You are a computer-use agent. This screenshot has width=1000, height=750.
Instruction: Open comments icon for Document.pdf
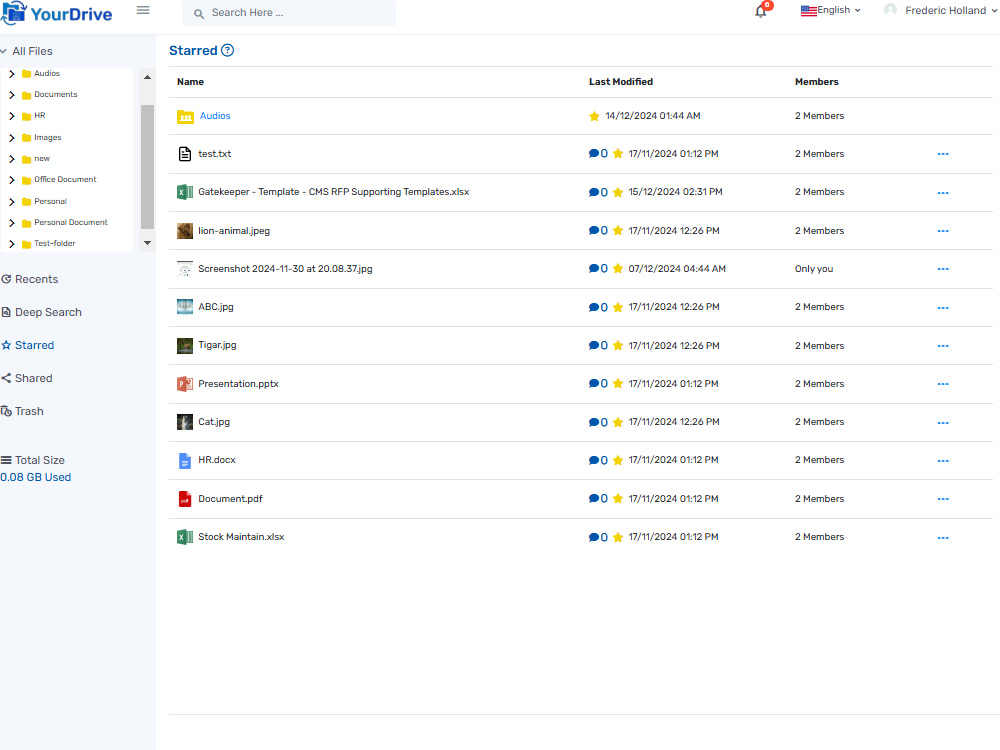coord(598,499)
